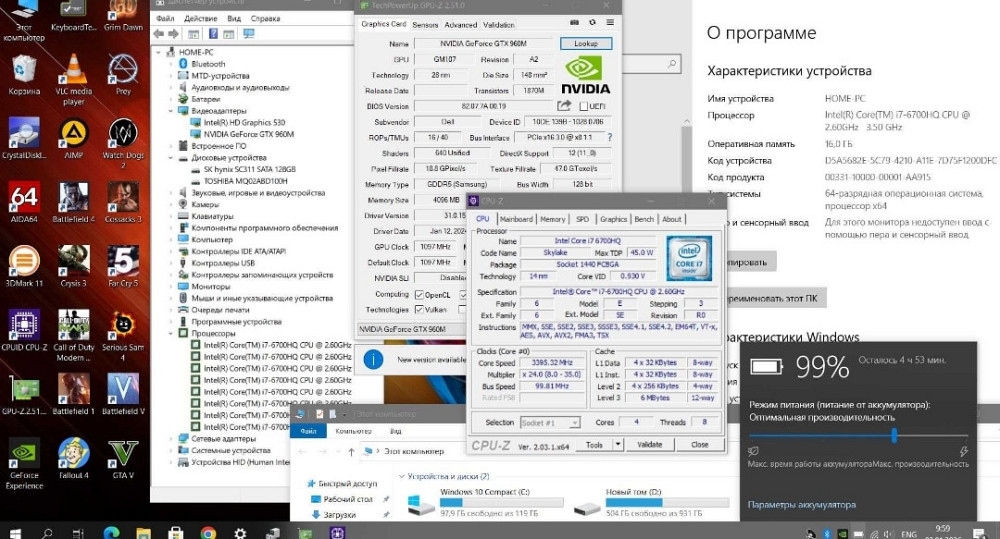Screen dimensions: 1000x539
Task: Open the CrystalDiskInfo desktop icon
Action: pyautogui.click(x=24, y=138)
